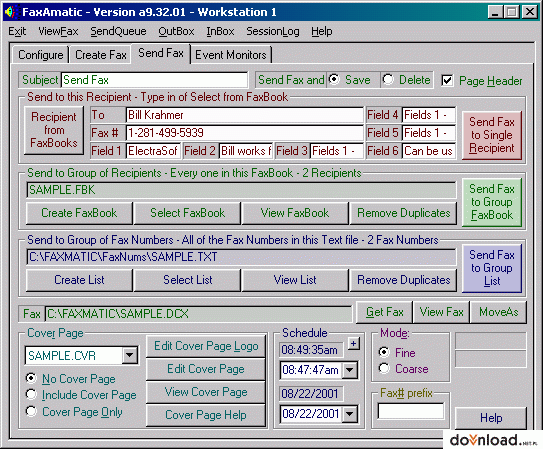Click the View FaxBook button
This screenshot has height=449, width=543.
[295, 213]
